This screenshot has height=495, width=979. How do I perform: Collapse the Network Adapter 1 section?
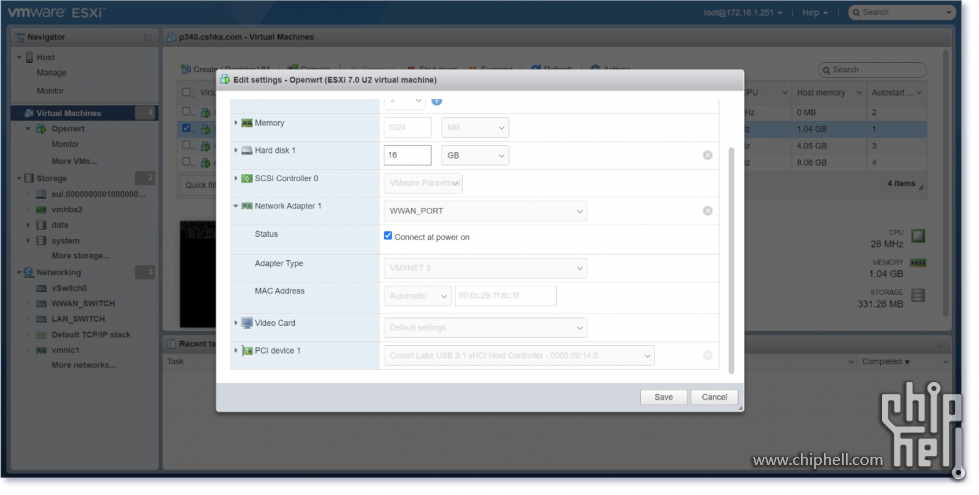[236, 206]
